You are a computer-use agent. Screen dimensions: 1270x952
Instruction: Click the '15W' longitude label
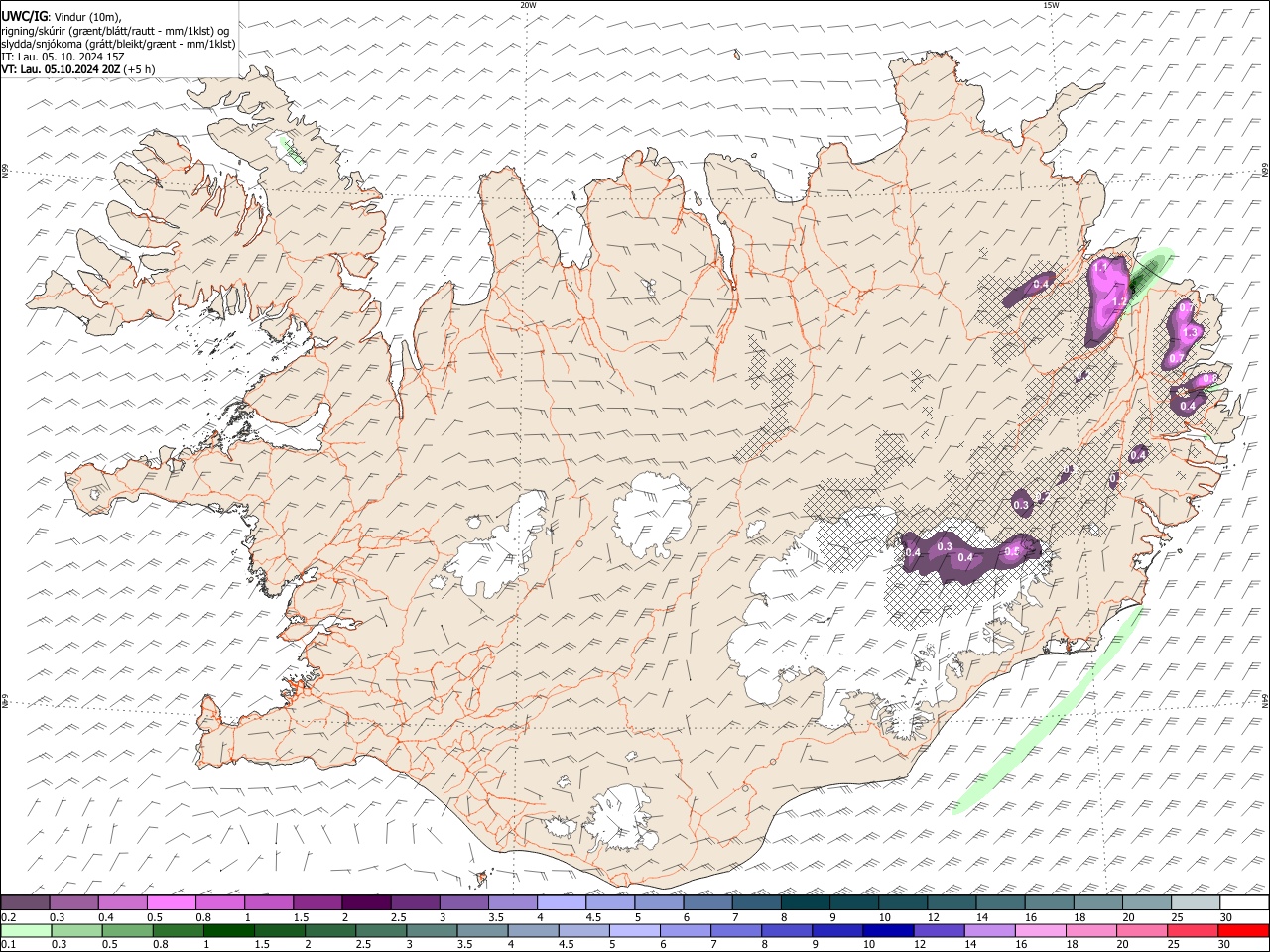[x=1051, y=5]
